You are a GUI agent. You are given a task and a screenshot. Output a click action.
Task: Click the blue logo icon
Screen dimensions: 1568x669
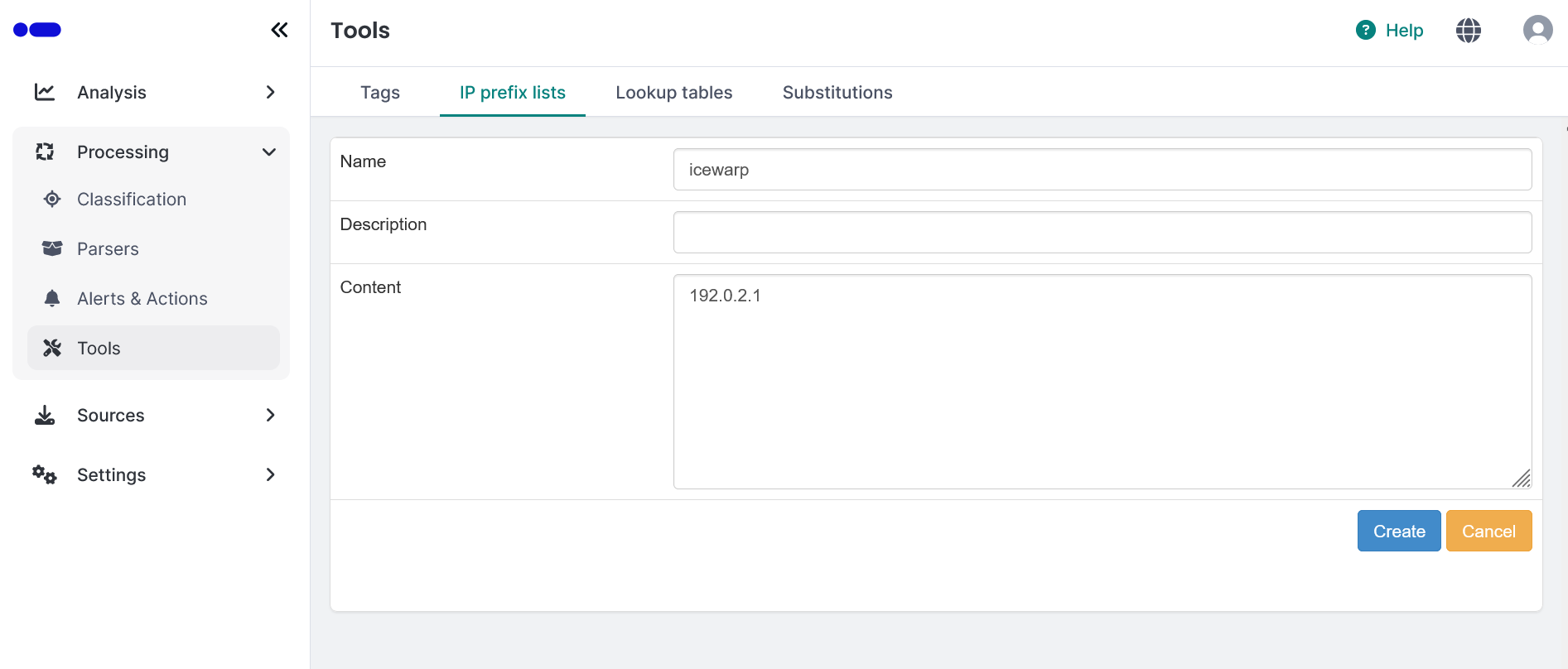pos(37,30)
